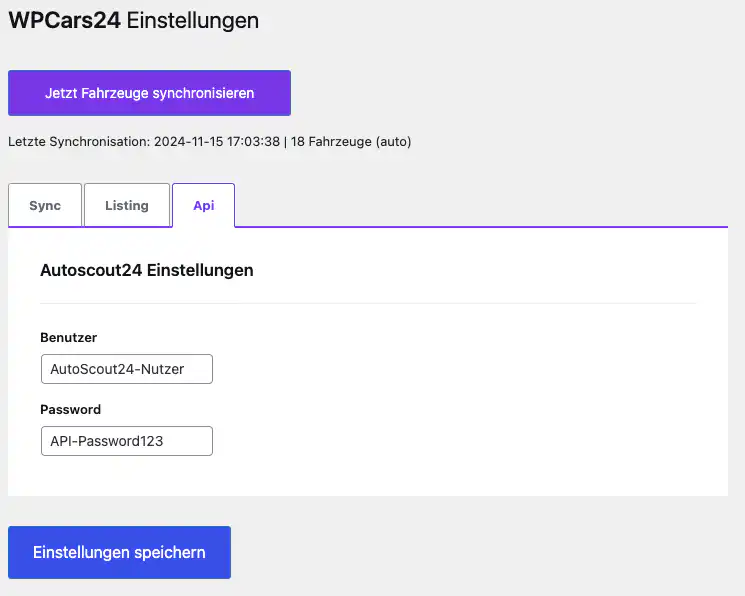The height and width of the screenshot is (596, 745).
Task: Click the Letzte Synchronisation label text
Action: point(78,142)
